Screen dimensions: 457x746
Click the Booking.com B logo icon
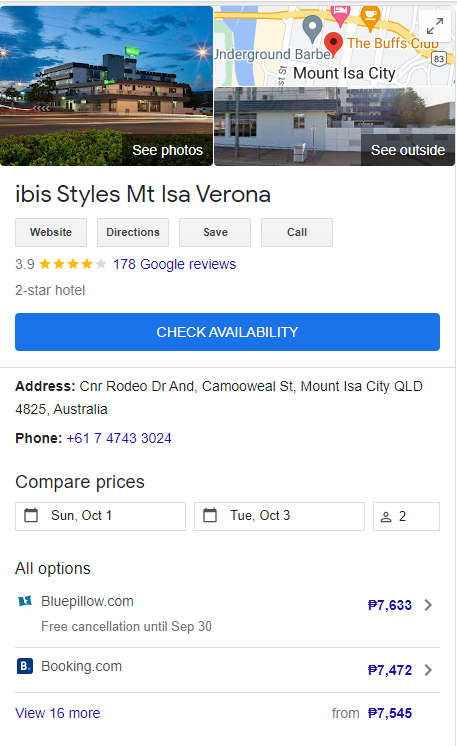[25, 666]
